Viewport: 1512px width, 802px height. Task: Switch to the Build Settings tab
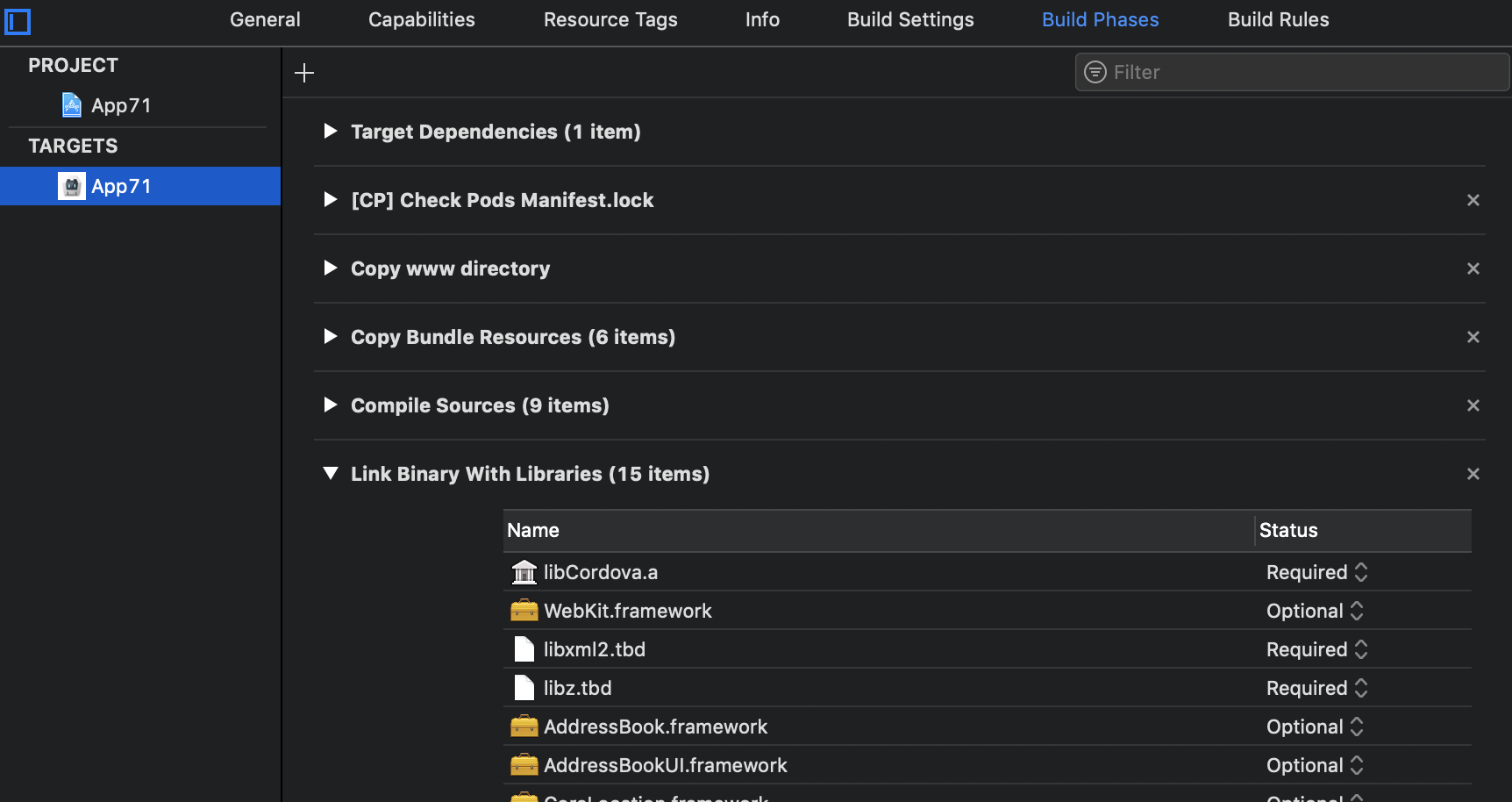[x=909, y=19]
